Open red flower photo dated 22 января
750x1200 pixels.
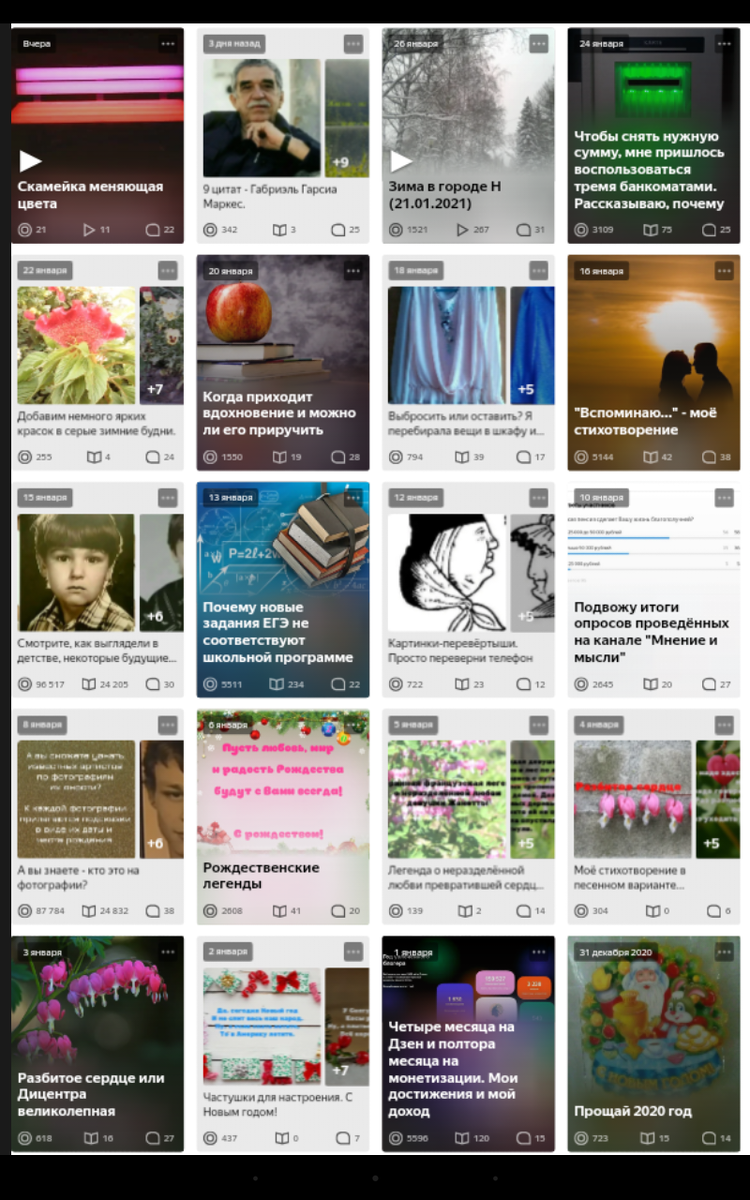(x=76, y=345)
